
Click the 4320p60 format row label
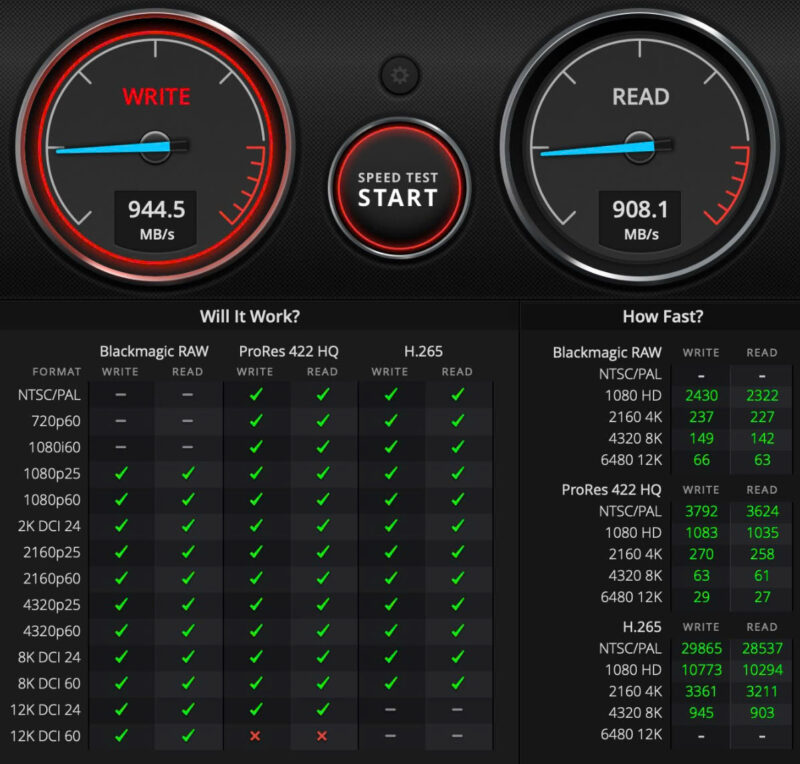click(52, 631)
